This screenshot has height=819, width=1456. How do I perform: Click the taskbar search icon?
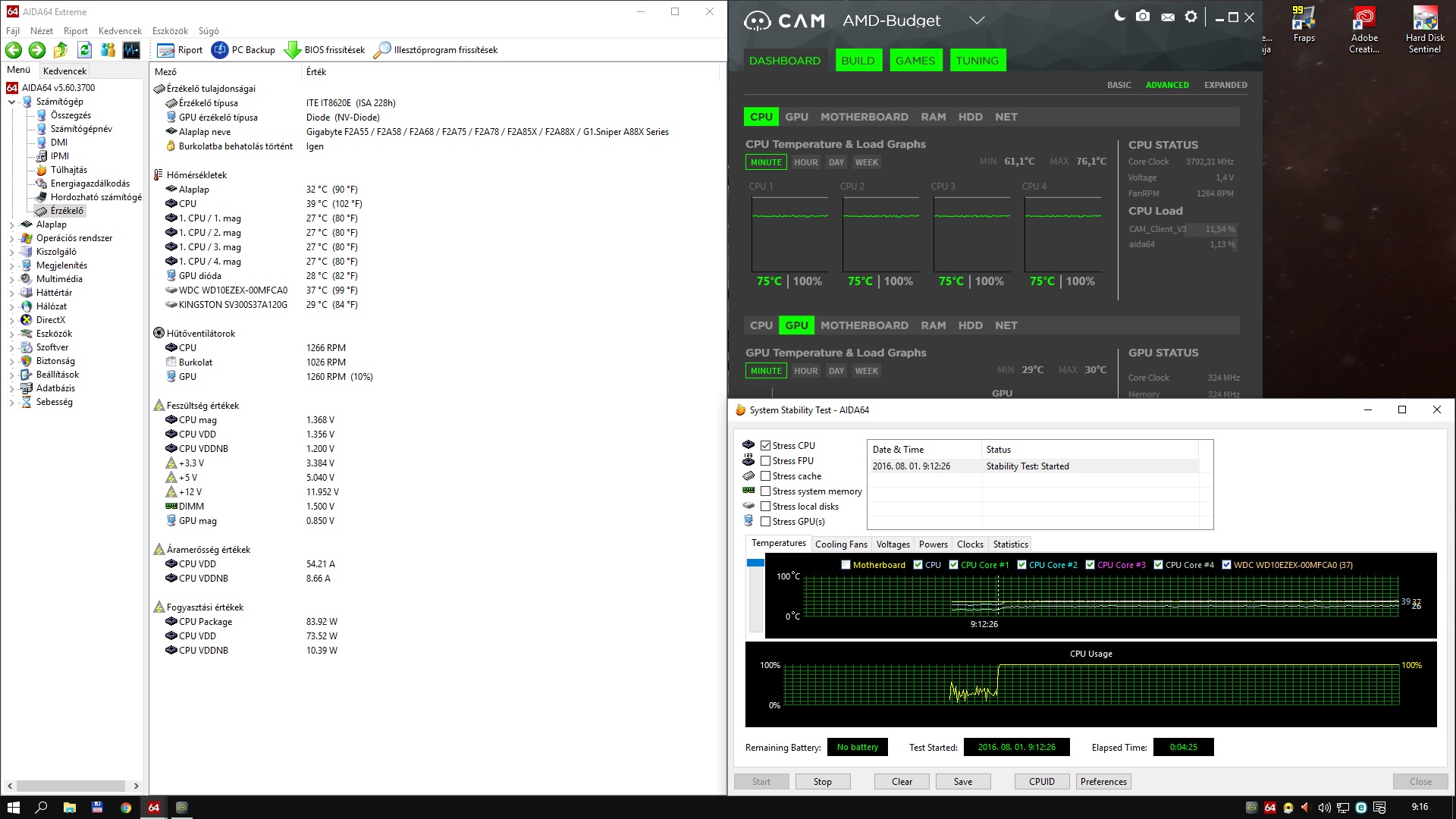click(x=41, y=808)
